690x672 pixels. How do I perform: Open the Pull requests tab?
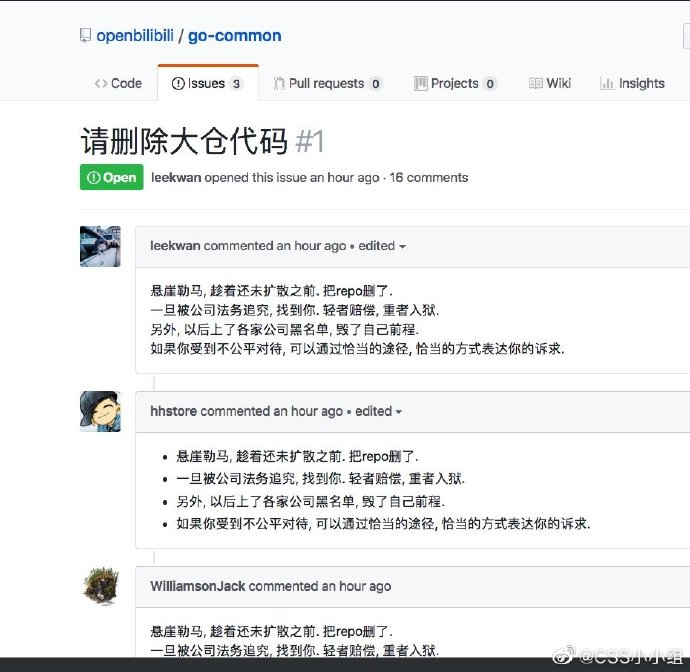[x=328, y=83]
